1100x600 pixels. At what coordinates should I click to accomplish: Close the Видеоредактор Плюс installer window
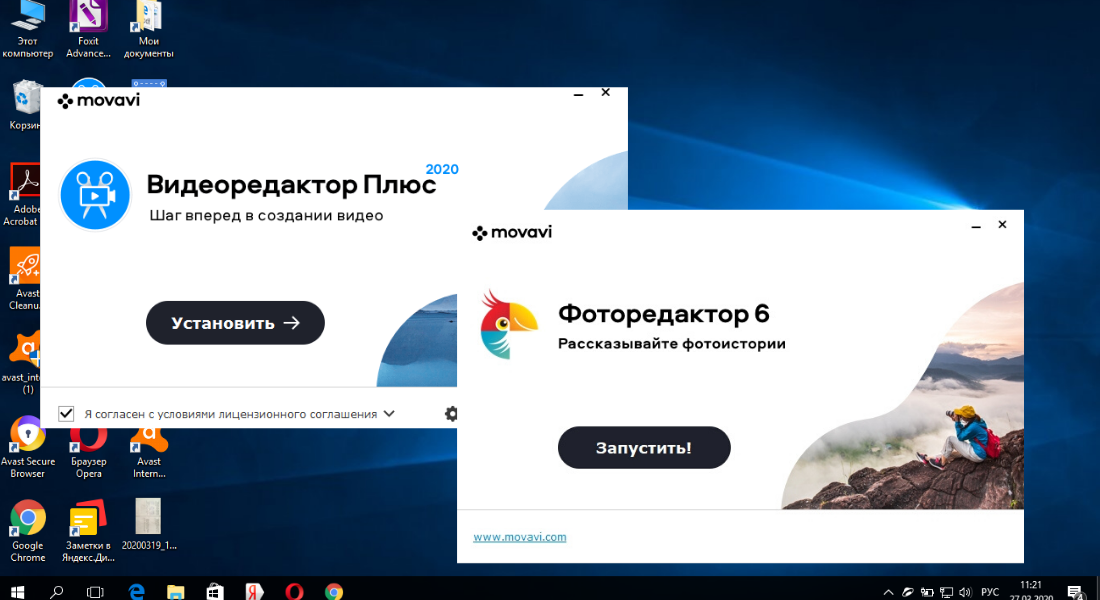605,93
